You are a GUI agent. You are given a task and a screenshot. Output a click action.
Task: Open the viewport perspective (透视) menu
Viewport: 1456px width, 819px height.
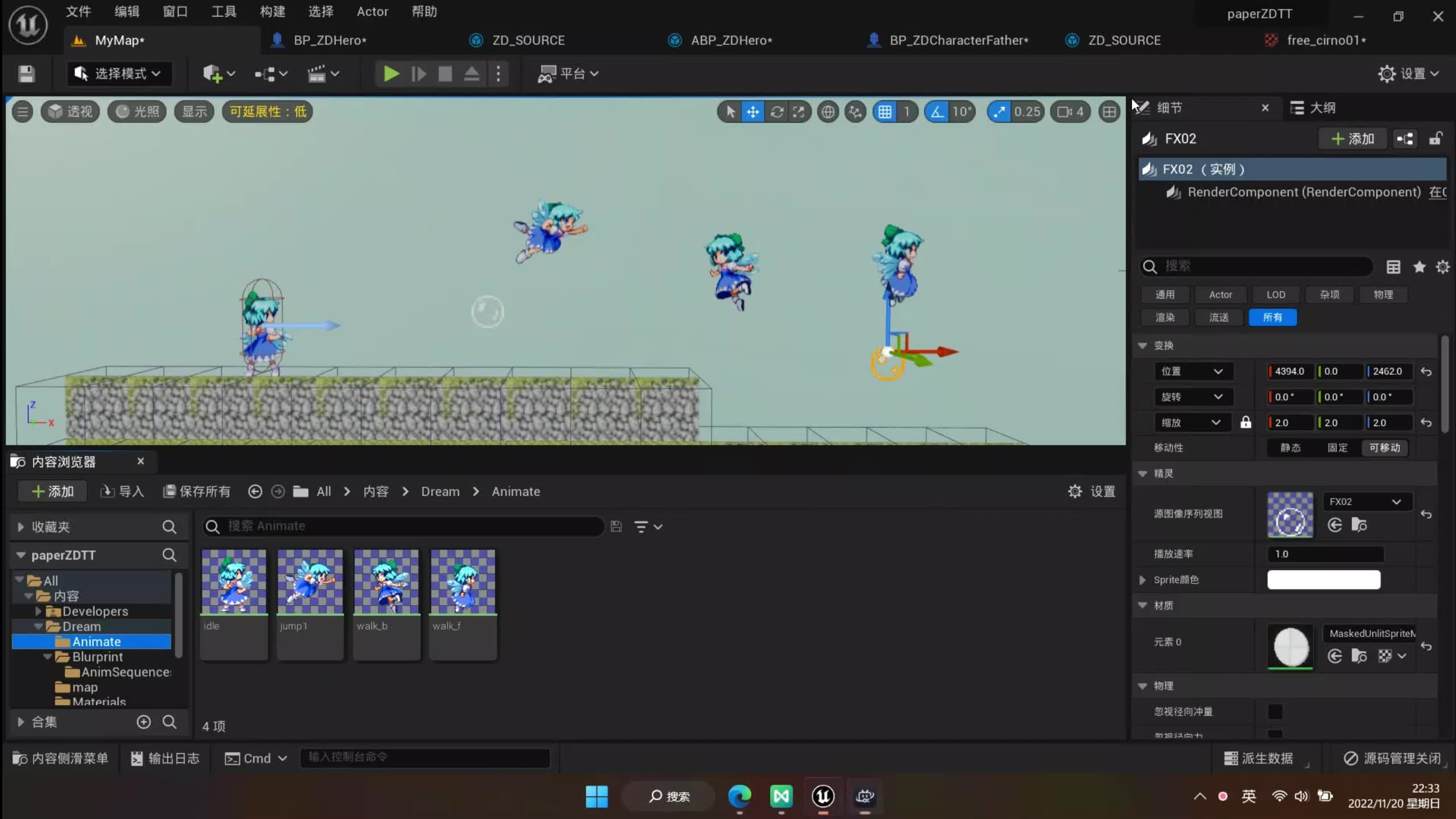coord(71,111)
